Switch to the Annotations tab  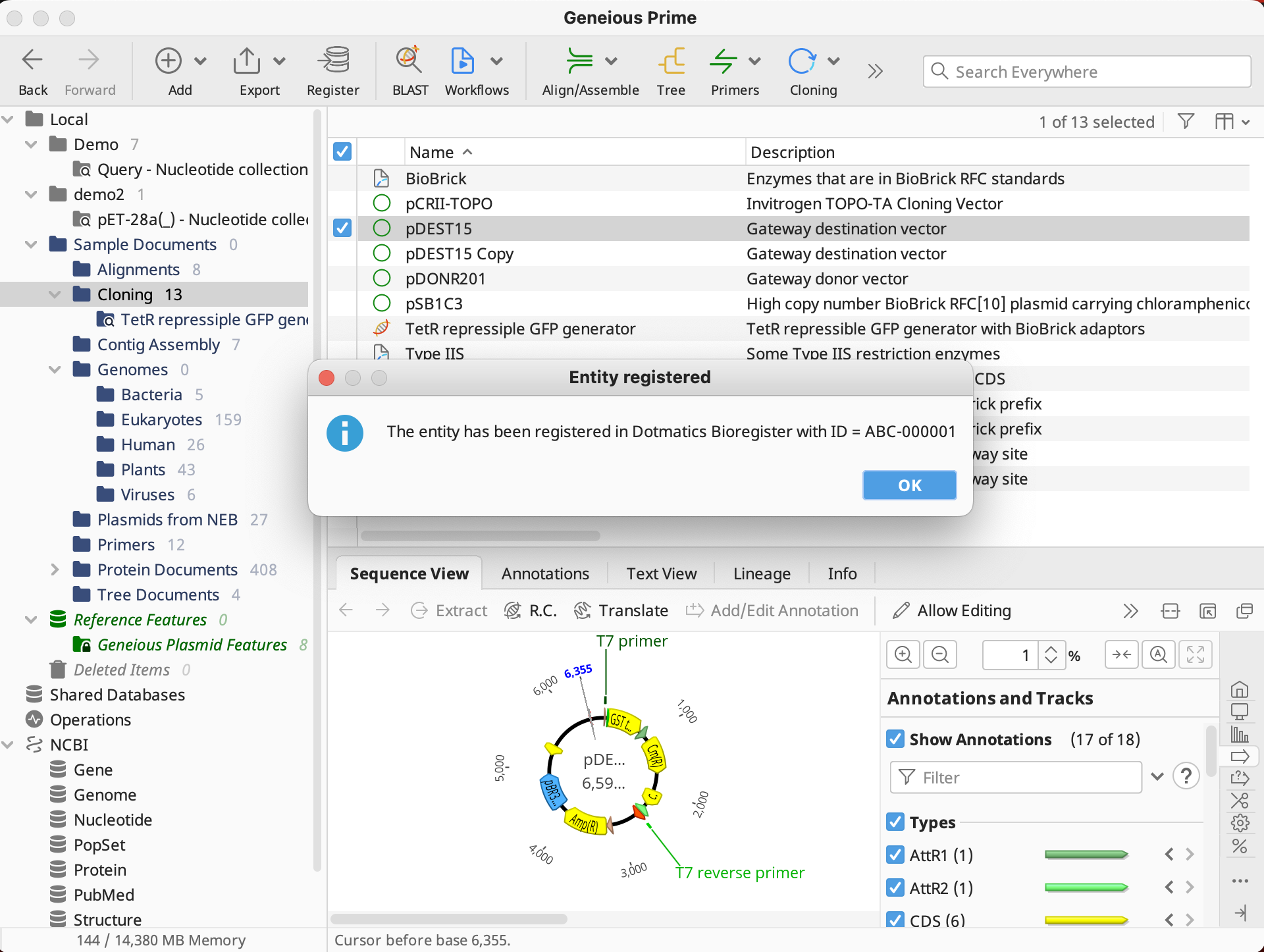(545, 573)
